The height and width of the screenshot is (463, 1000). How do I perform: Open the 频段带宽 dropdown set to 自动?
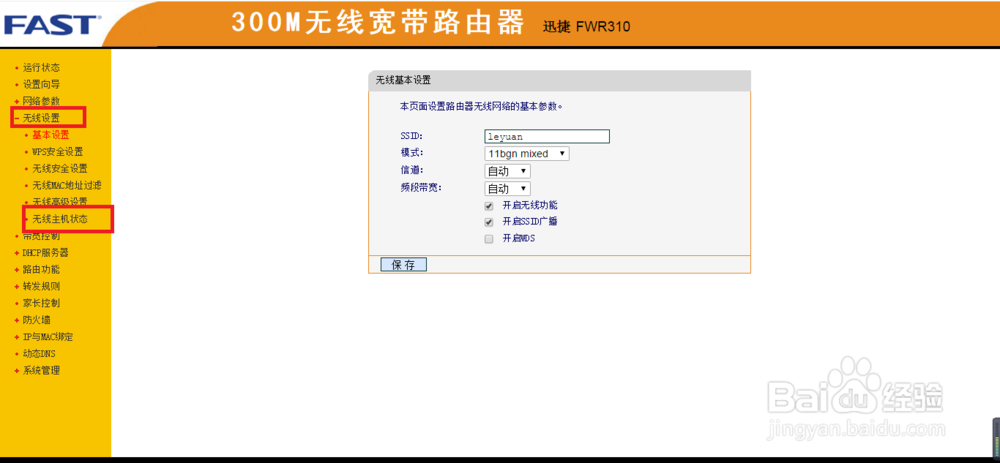(x=508, y=189)
